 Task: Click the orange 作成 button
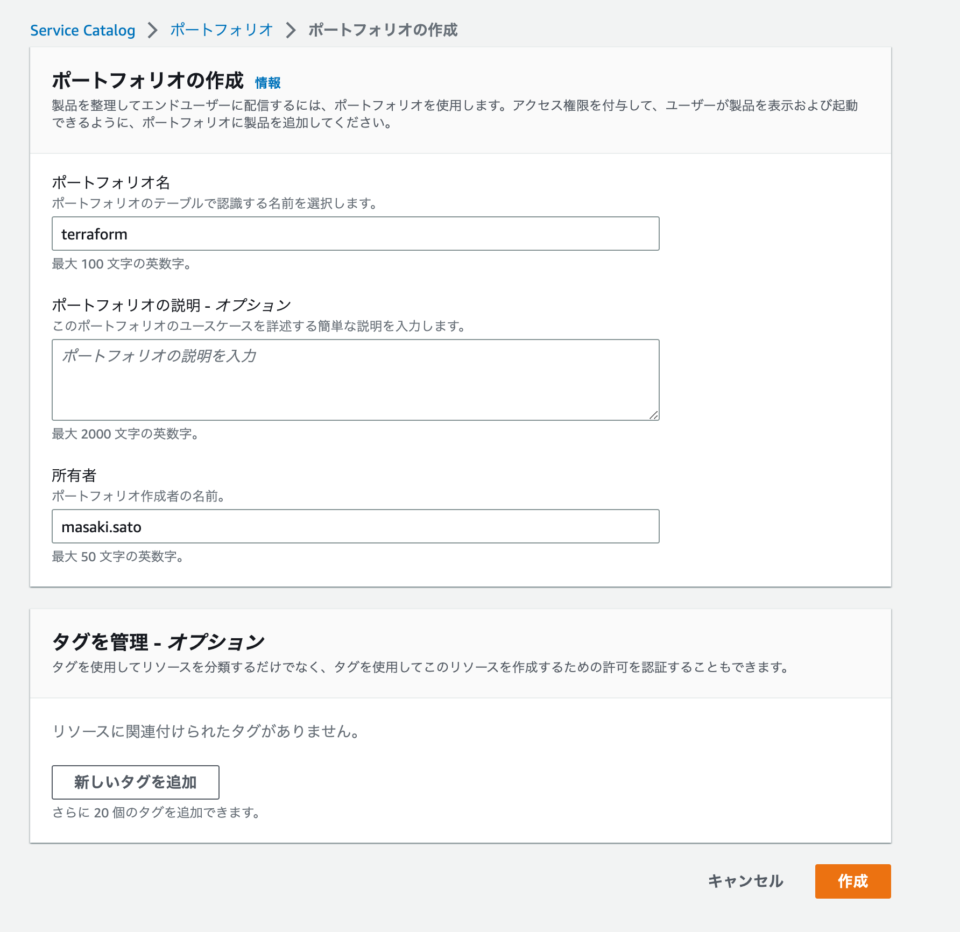point(852,881)
